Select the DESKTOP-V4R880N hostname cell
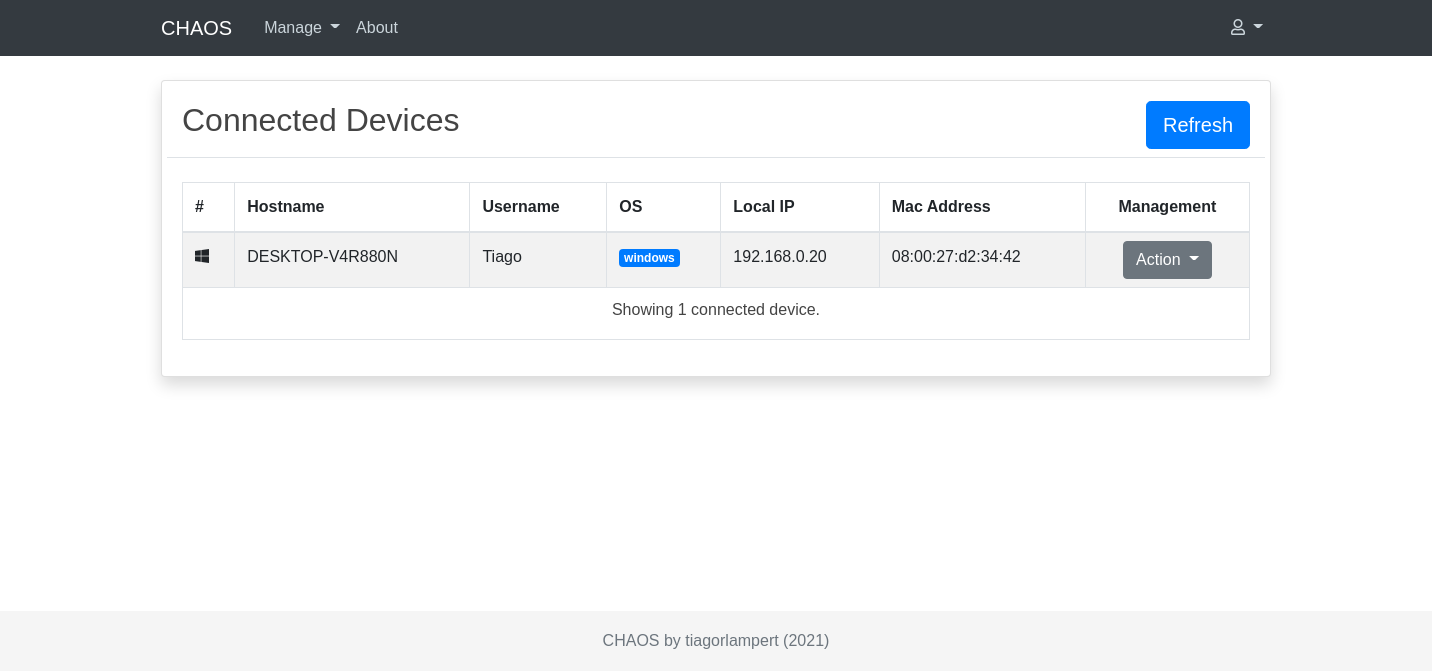This screenshot has width=1432, height=671. (352, 260)
